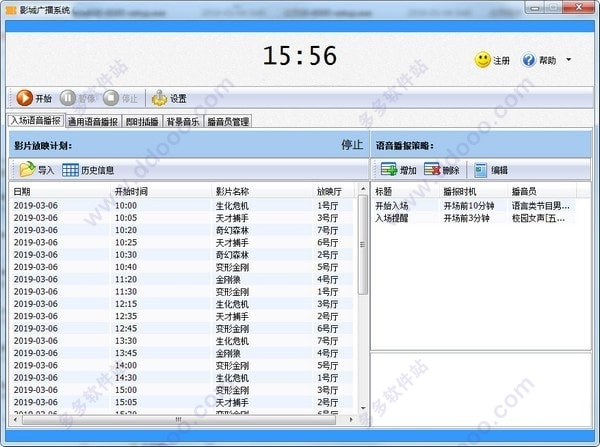Click 校园女声[五... announcer cell
Image resolution: width=600 pixels, height=447 pixels.
pos(538,218)
